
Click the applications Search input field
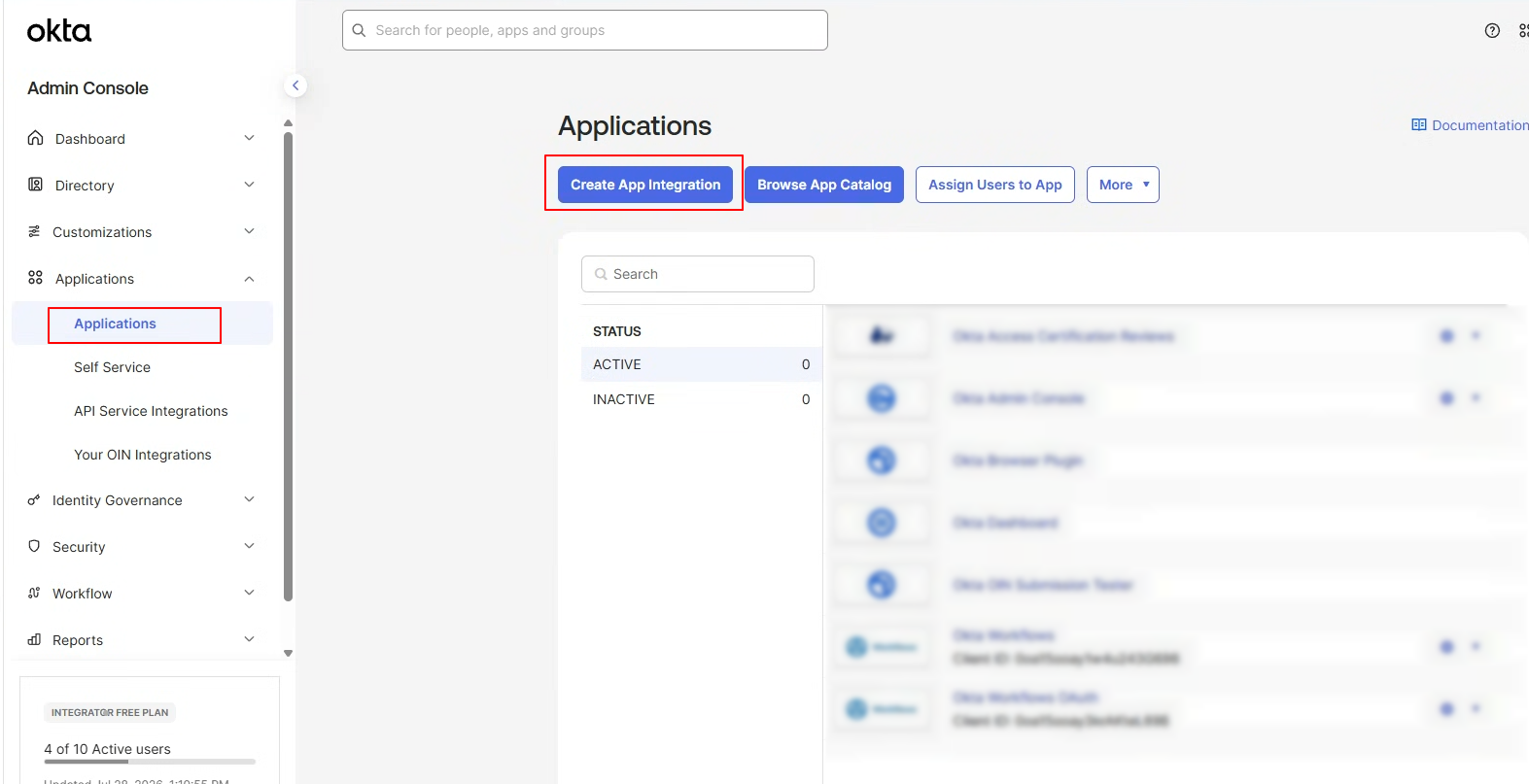tap(698, 274)
